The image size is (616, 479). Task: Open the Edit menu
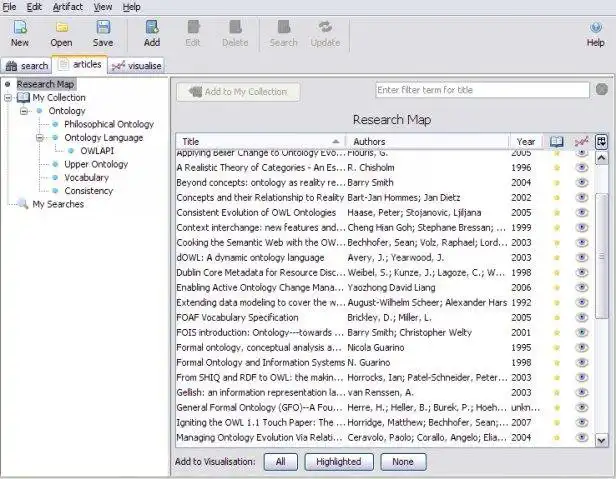pos(34,7)
